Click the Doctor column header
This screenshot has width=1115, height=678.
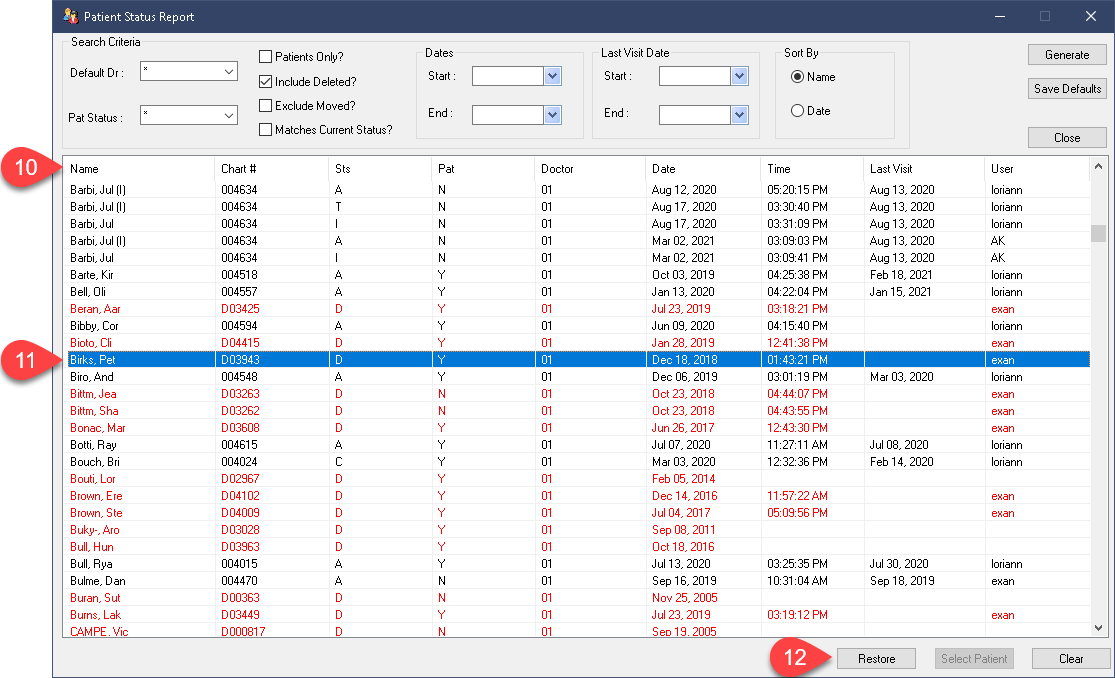[590, 169]
